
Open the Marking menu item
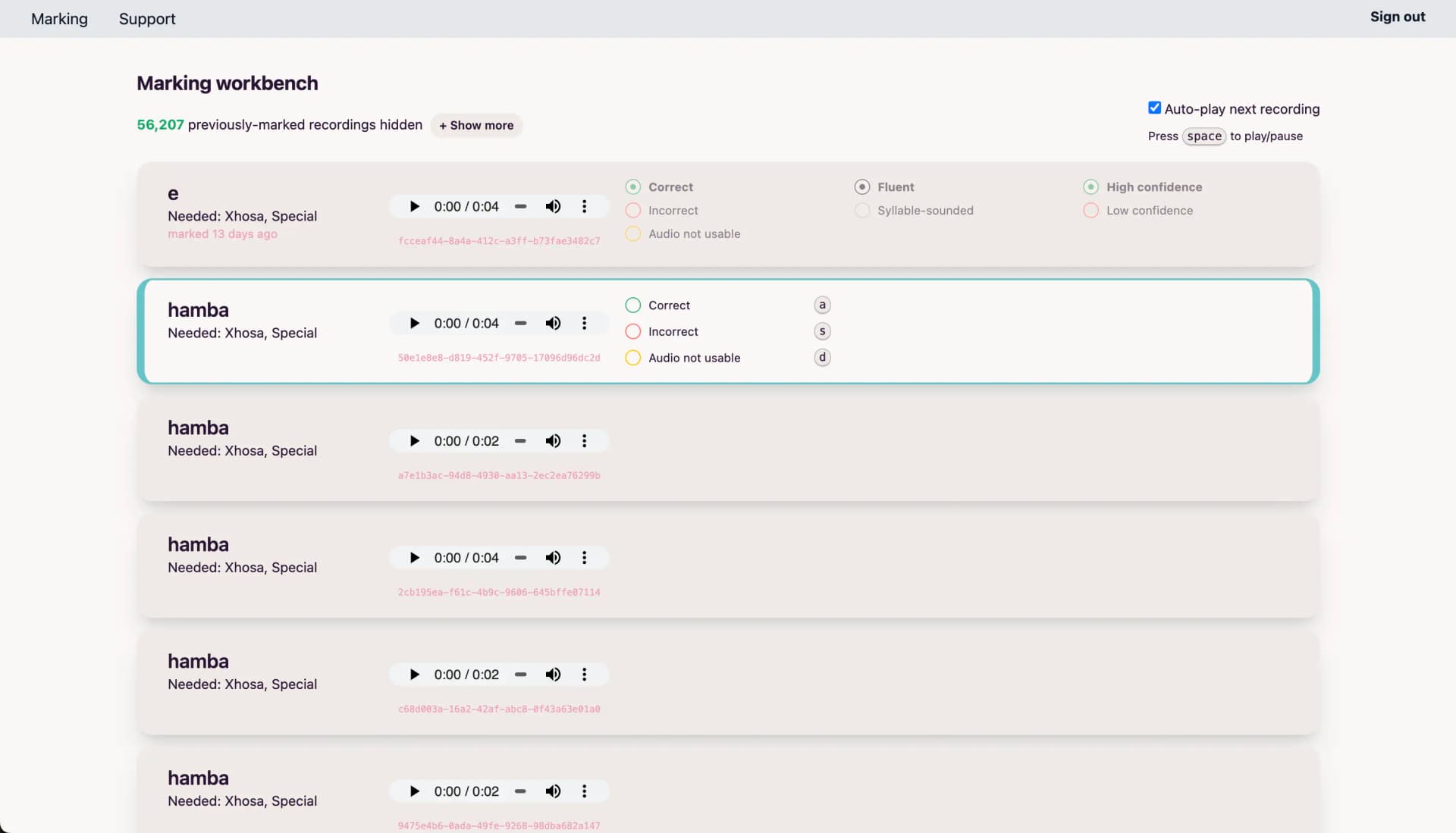[59, 19]
